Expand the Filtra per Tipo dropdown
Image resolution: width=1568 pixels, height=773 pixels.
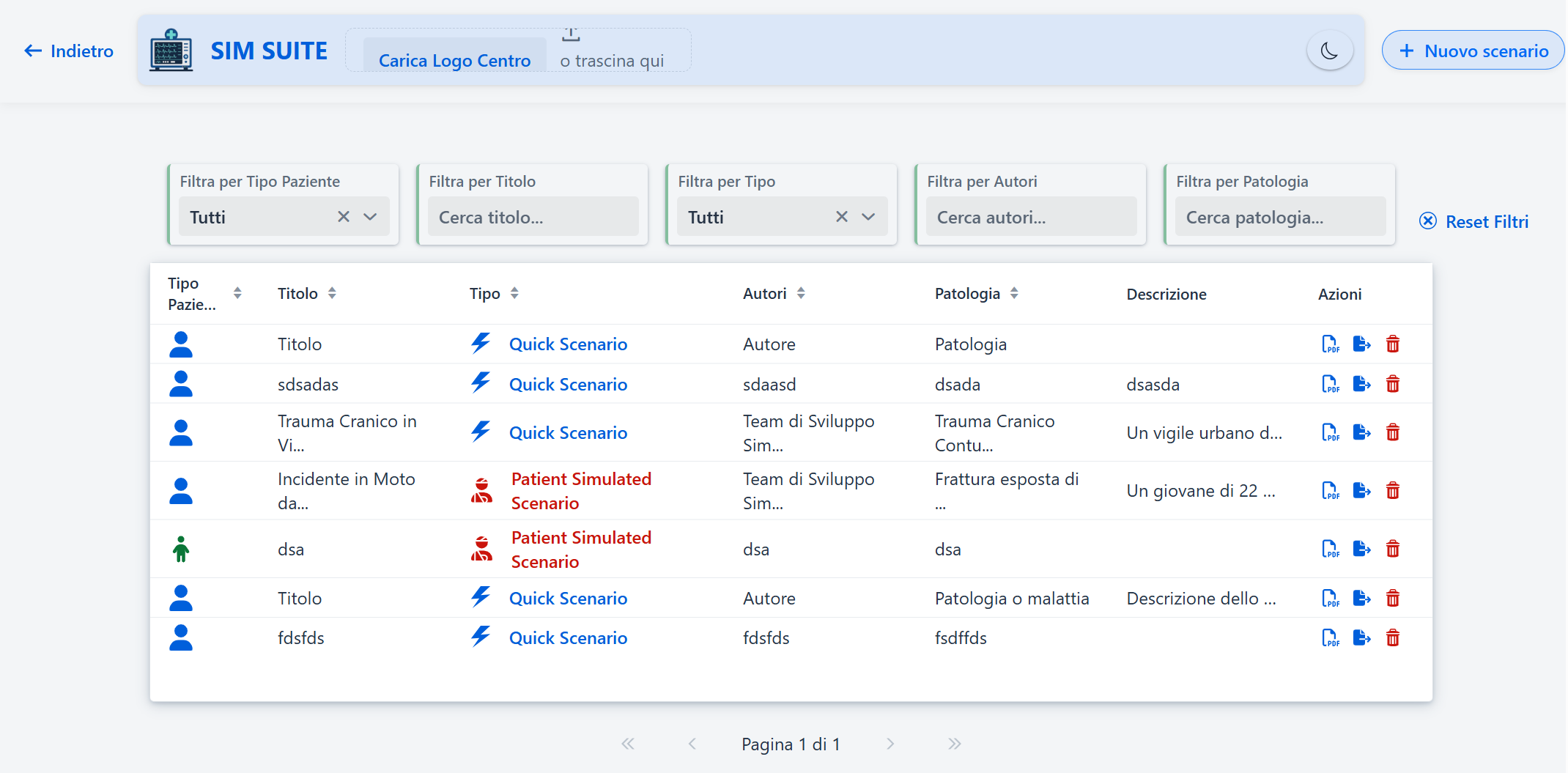pyautogui.click(x=869, y=217)
